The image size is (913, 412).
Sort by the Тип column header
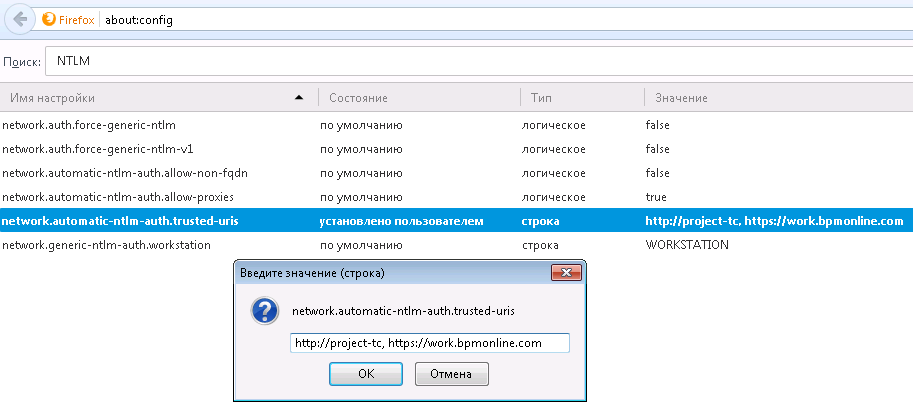tap(582, 98)
